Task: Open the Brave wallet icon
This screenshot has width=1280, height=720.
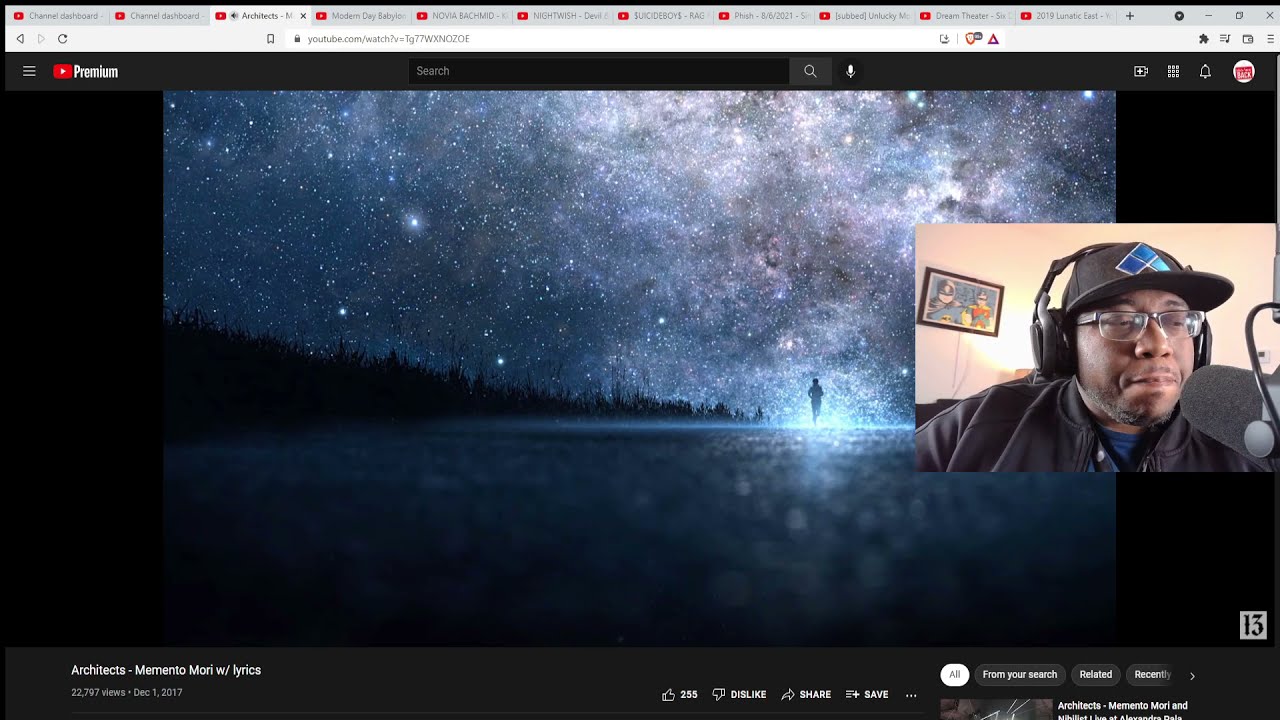Action: 1248,38
